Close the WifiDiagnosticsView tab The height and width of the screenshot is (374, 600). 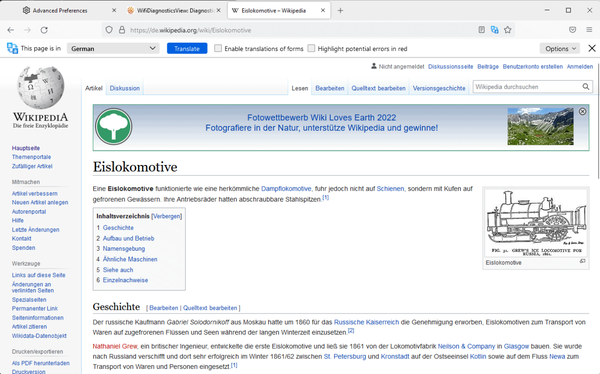(218, 10)
